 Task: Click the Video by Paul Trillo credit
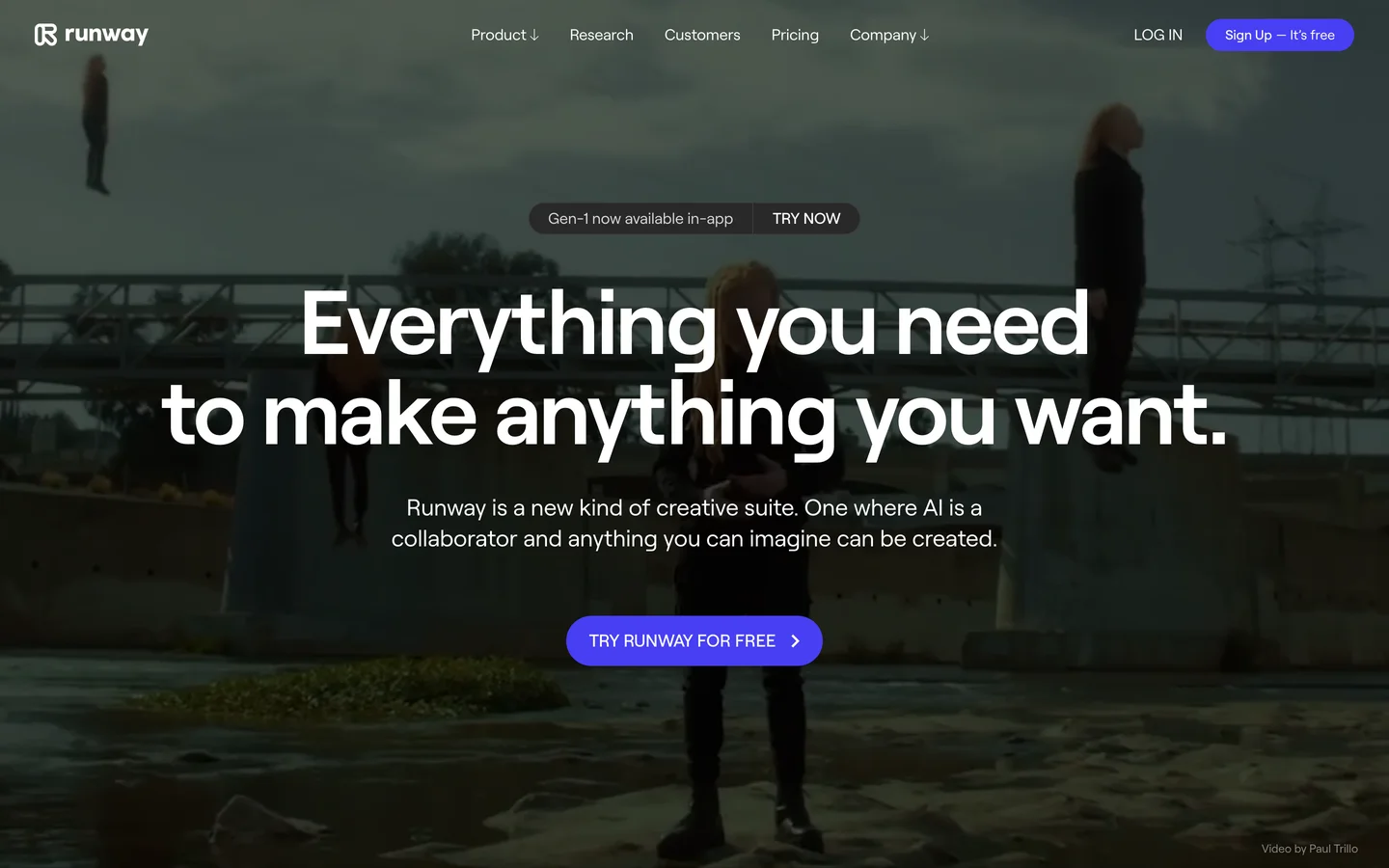point(1309,849)
